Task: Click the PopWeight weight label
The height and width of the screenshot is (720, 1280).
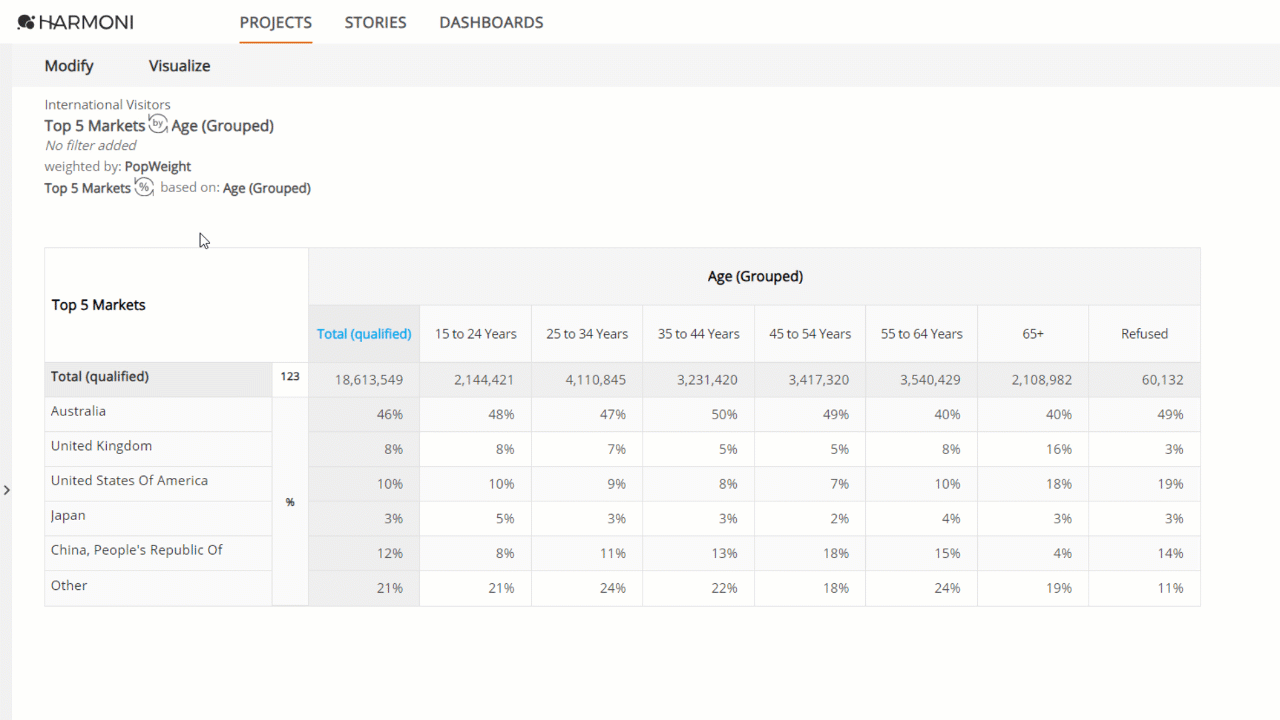Action: tap(158, 166)
